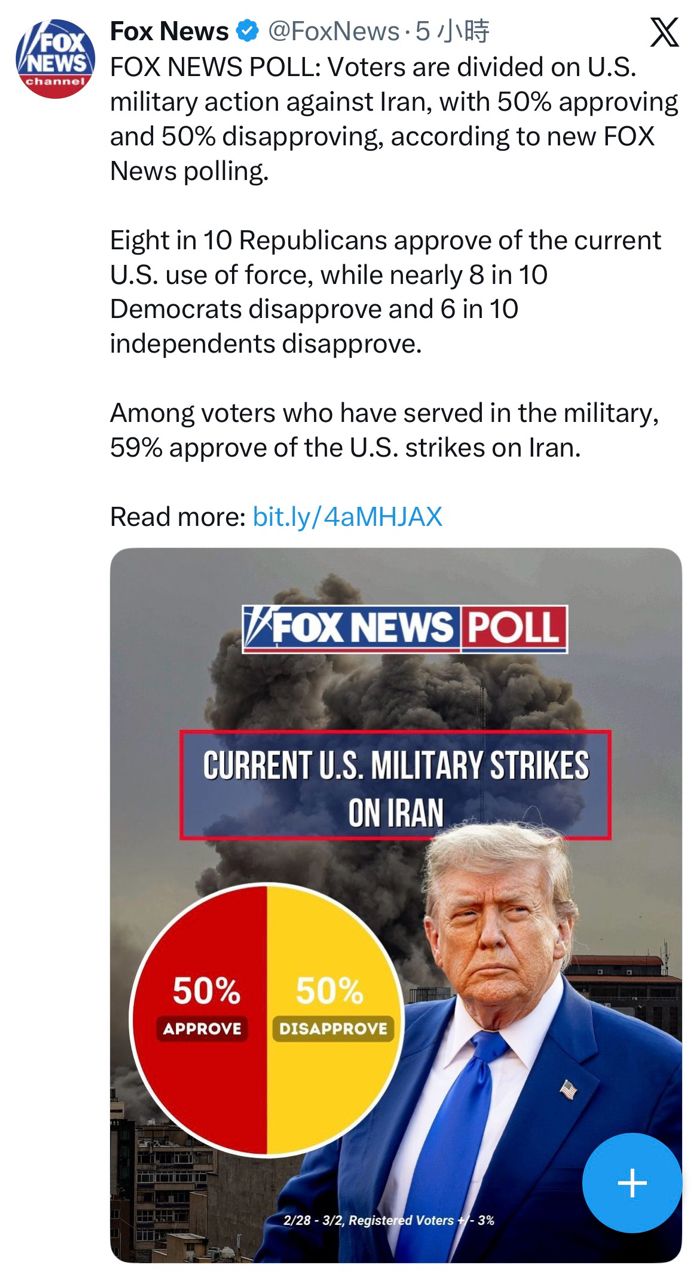Viewport: 699px width, 1280px height.
Task: Tap the APPROVE label badge
Action: [x=202, y=1029]
